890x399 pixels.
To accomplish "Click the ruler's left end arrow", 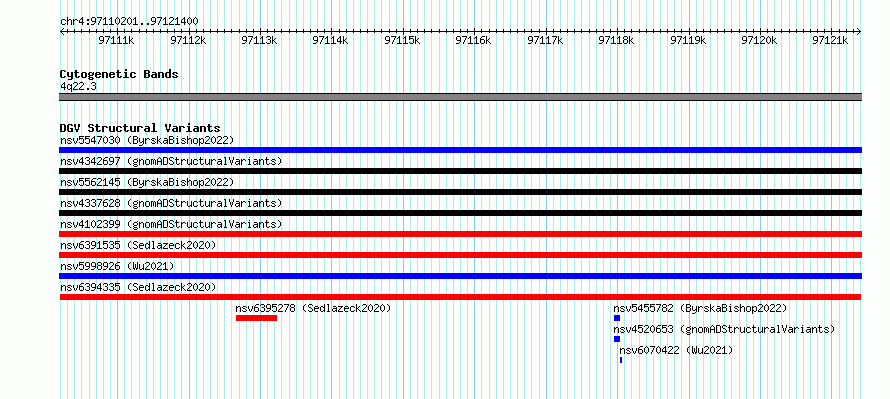I will tap(62, 32).
